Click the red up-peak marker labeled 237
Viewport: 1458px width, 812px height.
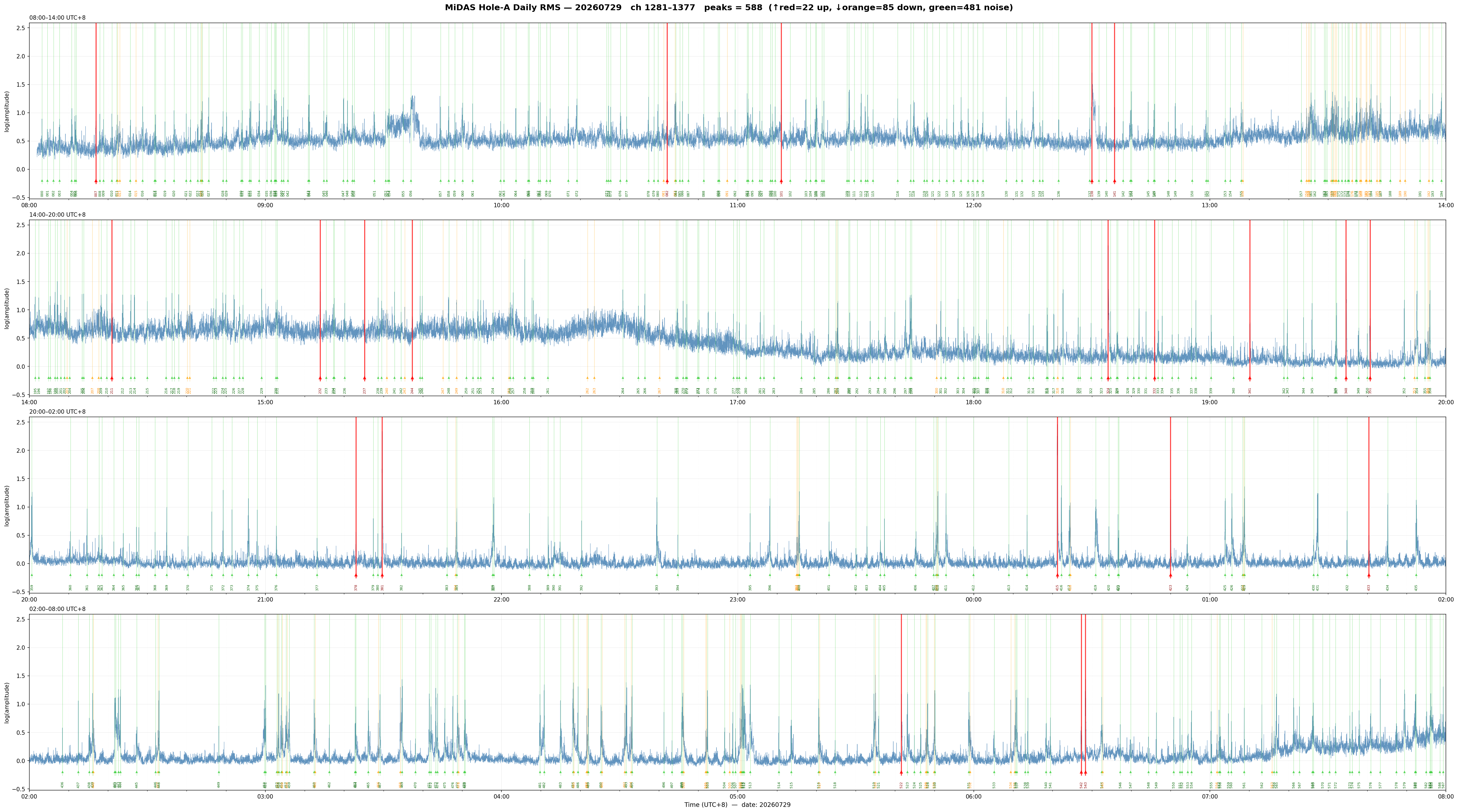click(364, 378)
